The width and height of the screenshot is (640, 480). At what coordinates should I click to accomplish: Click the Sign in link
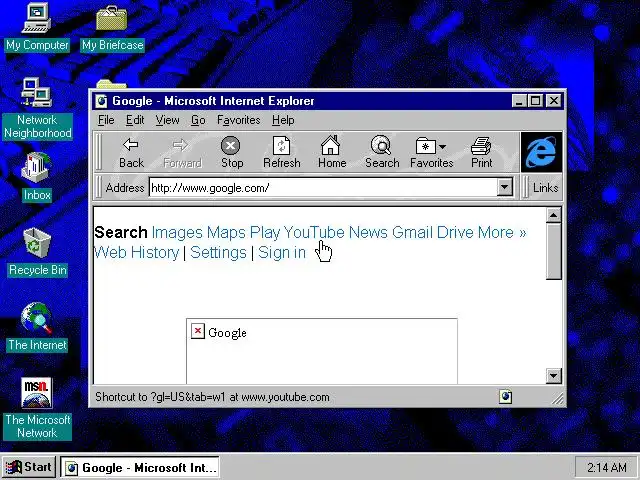[x=282, y=253]
